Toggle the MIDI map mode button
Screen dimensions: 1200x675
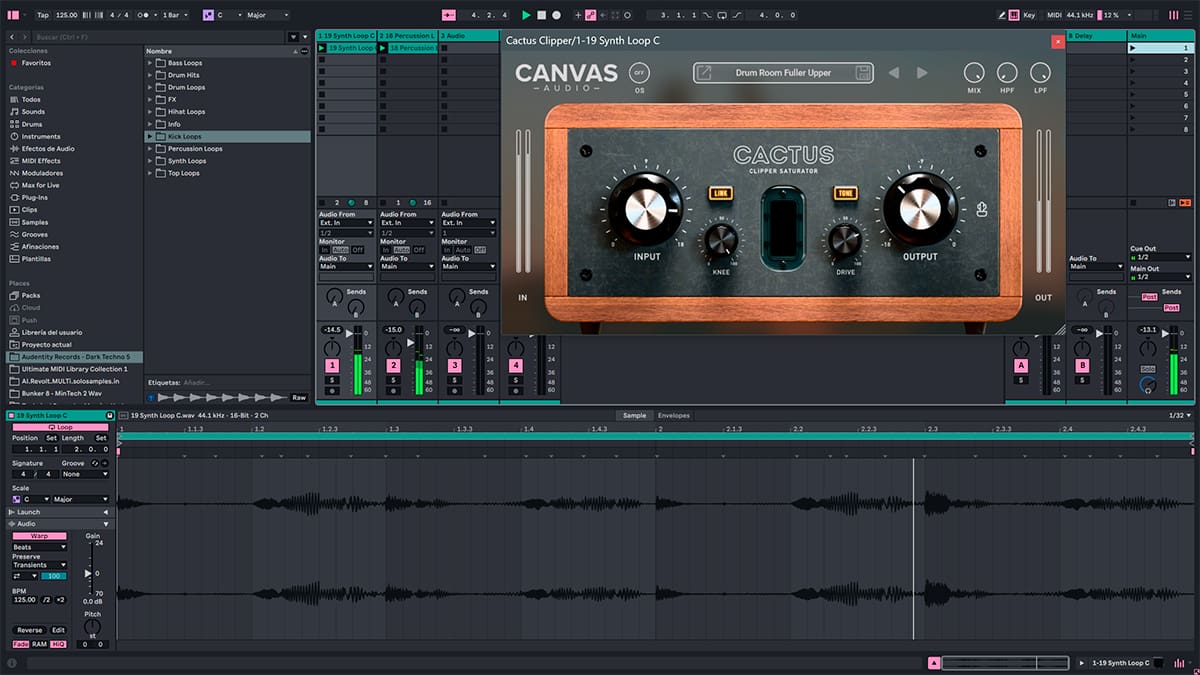[x=1053, y=15]
